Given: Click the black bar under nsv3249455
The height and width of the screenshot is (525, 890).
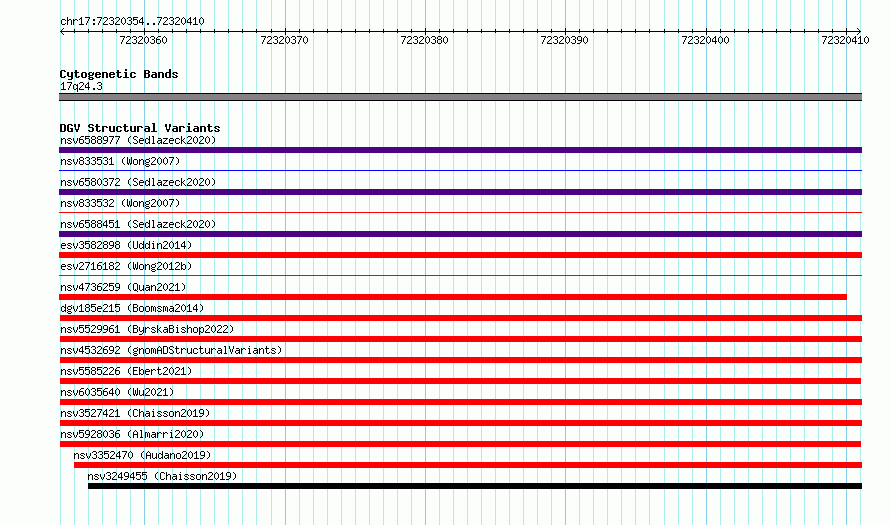Looking at the screenshot, I should click(x=475, y=486).
